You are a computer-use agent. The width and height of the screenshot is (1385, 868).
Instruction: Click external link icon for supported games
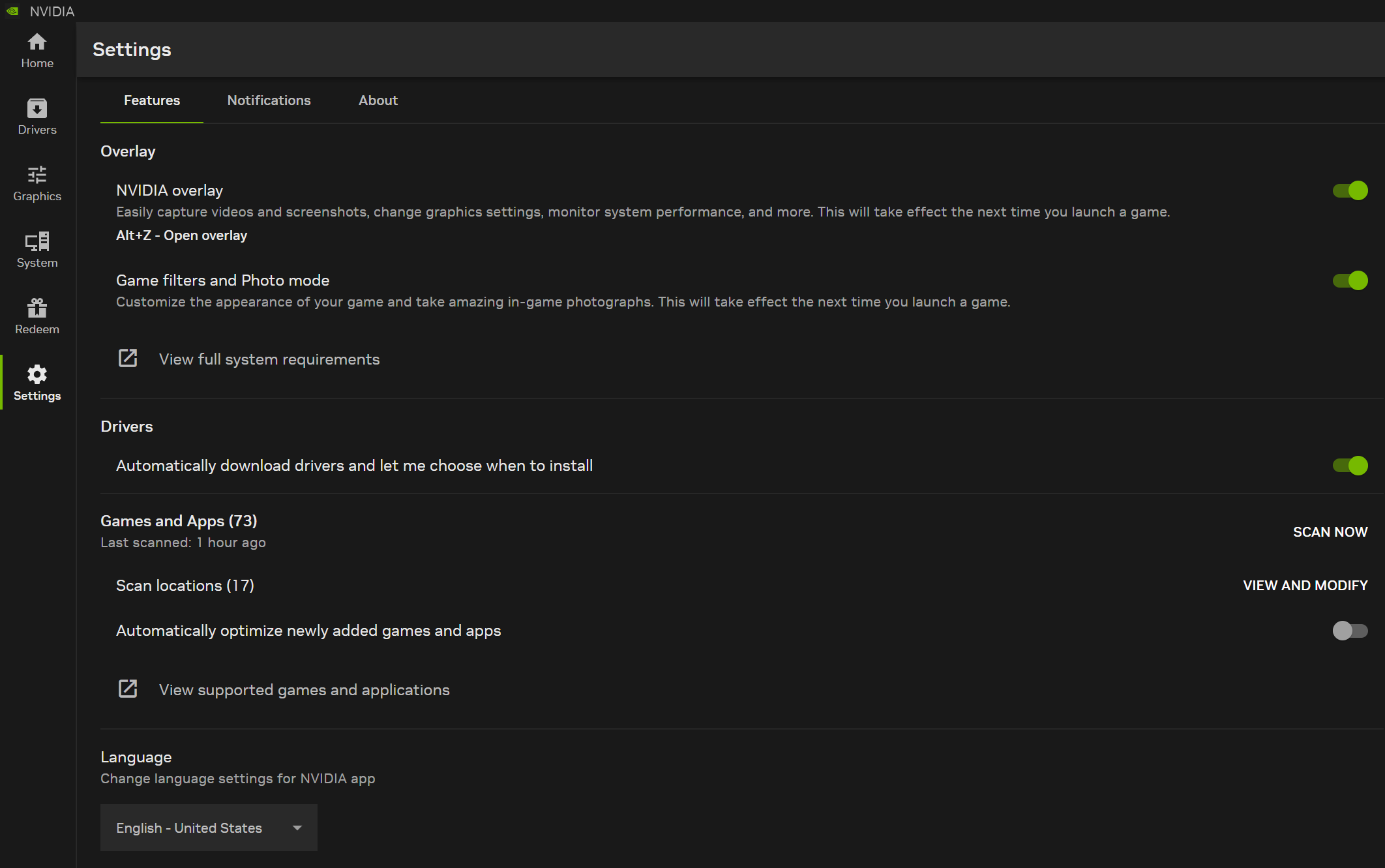coord(128,689)
